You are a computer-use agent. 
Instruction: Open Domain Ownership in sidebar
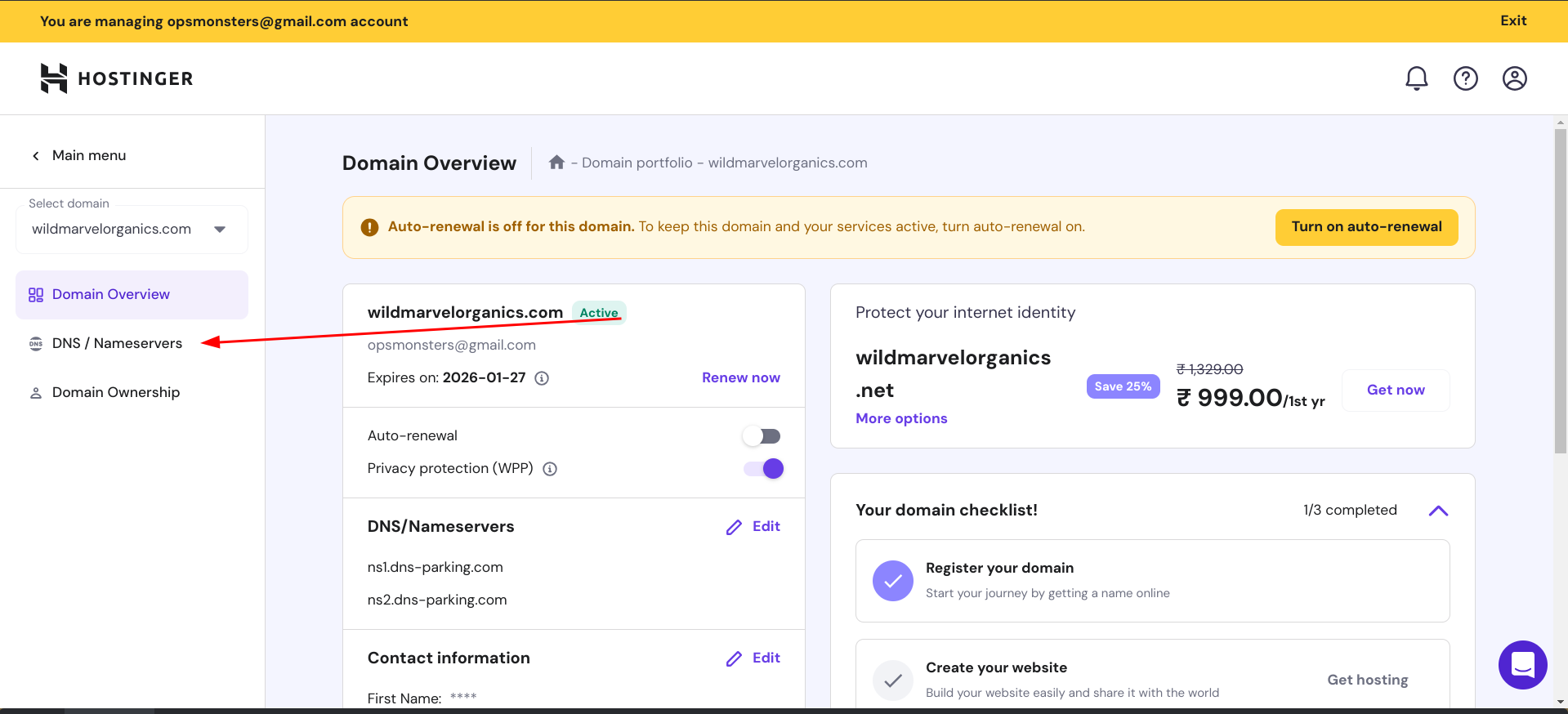[x=115, y=392]
